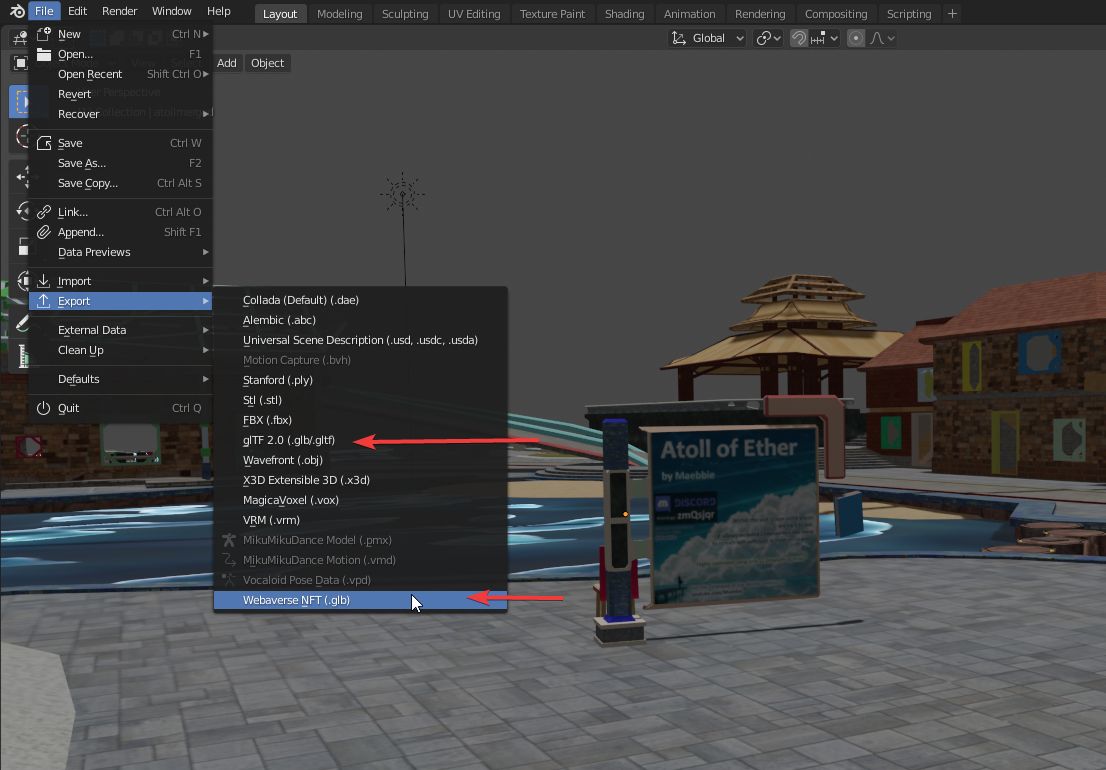
Task: Click the Quit power icon
Action: click(x=44, y=408)
